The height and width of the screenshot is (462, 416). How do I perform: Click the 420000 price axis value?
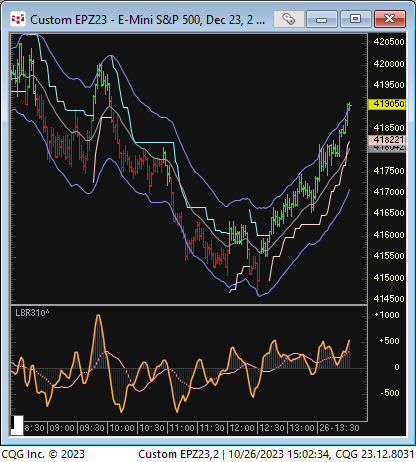pyautogui.click(x=389, y=64)
